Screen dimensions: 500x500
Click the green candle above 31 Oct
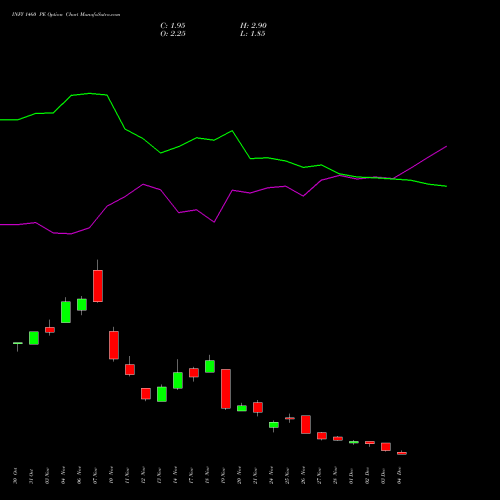(x=34, y=338)
